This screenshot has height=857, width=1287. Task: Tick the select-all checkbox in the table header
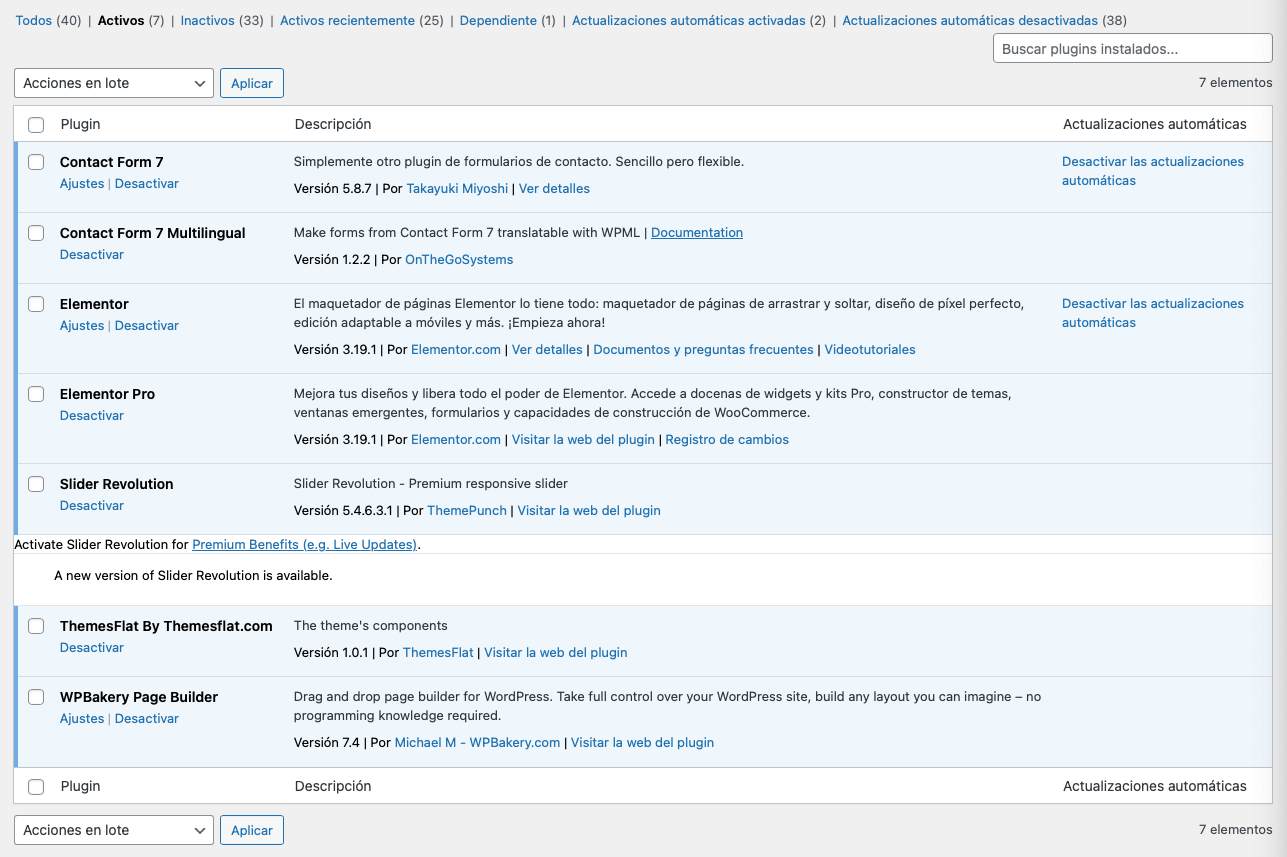[x=36, y=125]
